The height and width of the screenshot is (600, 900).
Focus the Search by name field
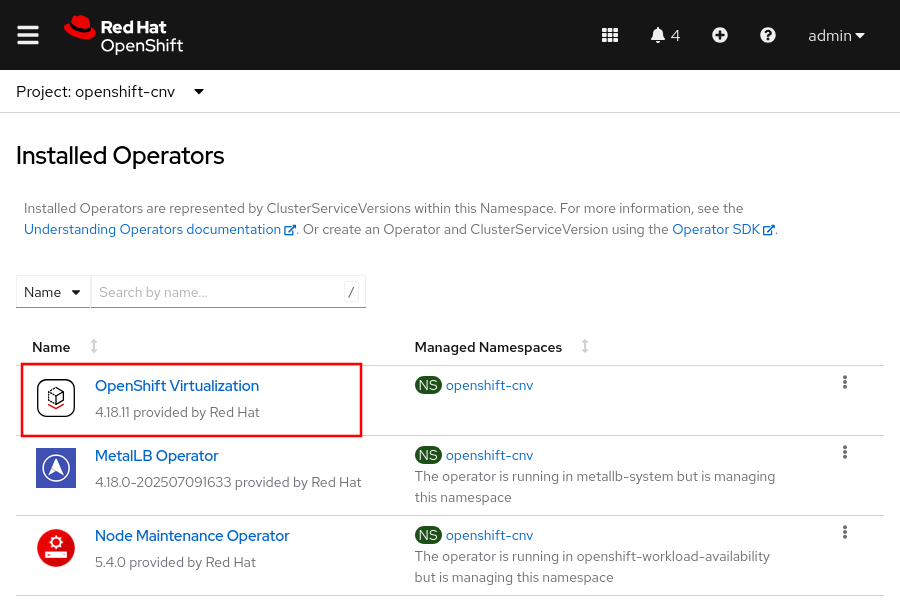click(228, 292)
